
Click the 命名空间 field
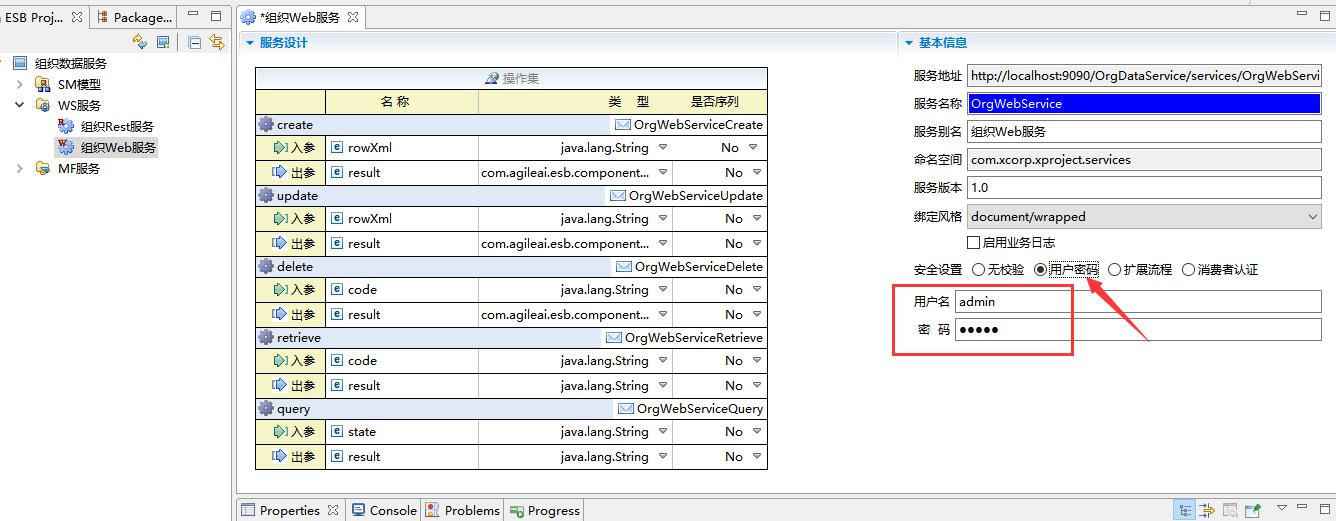tap(1144, 160)
